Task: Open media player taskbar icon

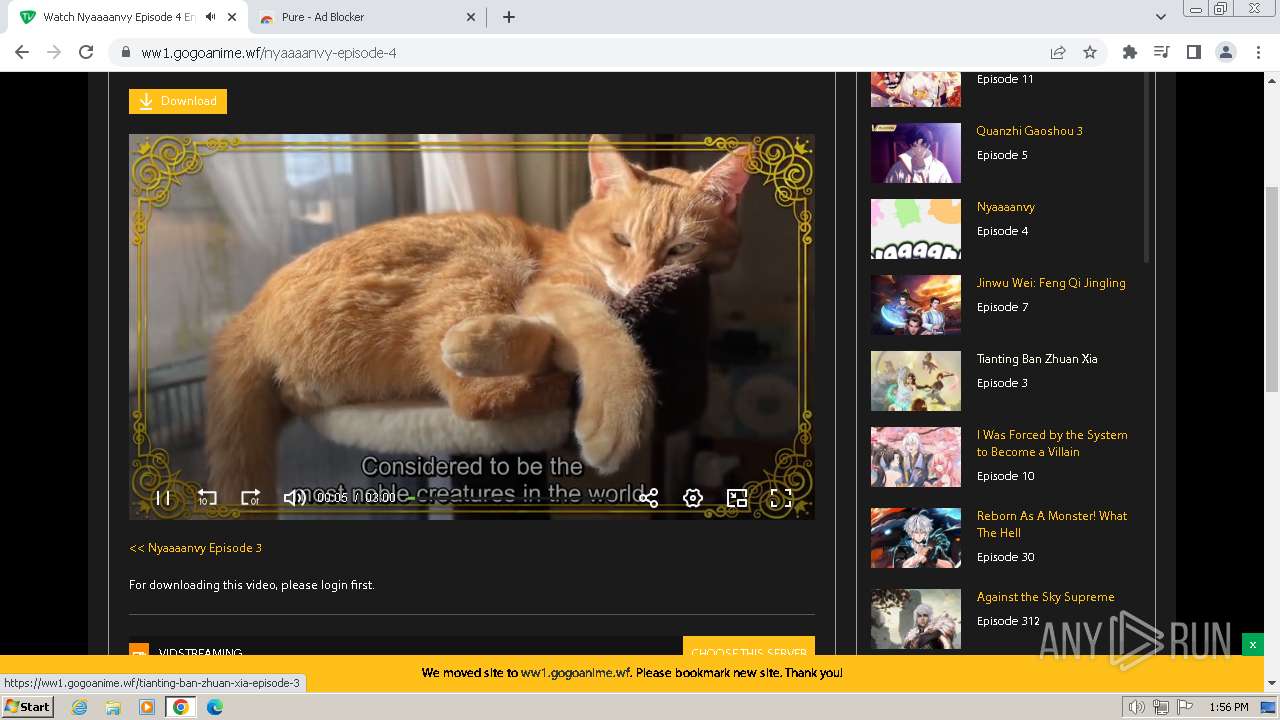Action: coord(147,707)
